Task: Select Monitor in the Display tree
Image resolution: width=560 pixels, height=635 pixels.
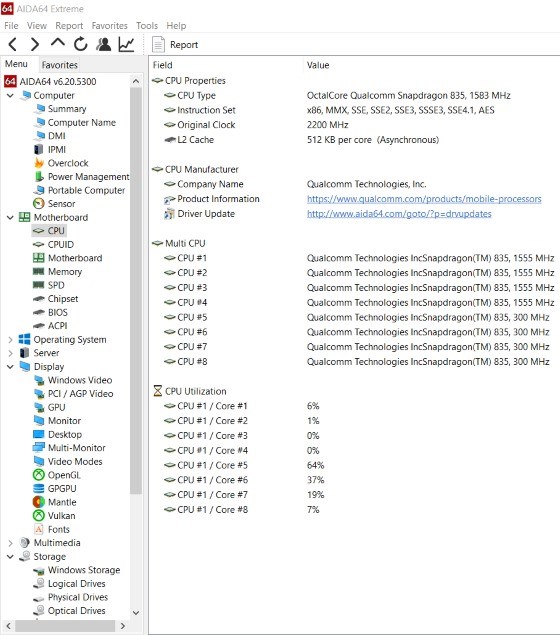Action: (64, 421)
